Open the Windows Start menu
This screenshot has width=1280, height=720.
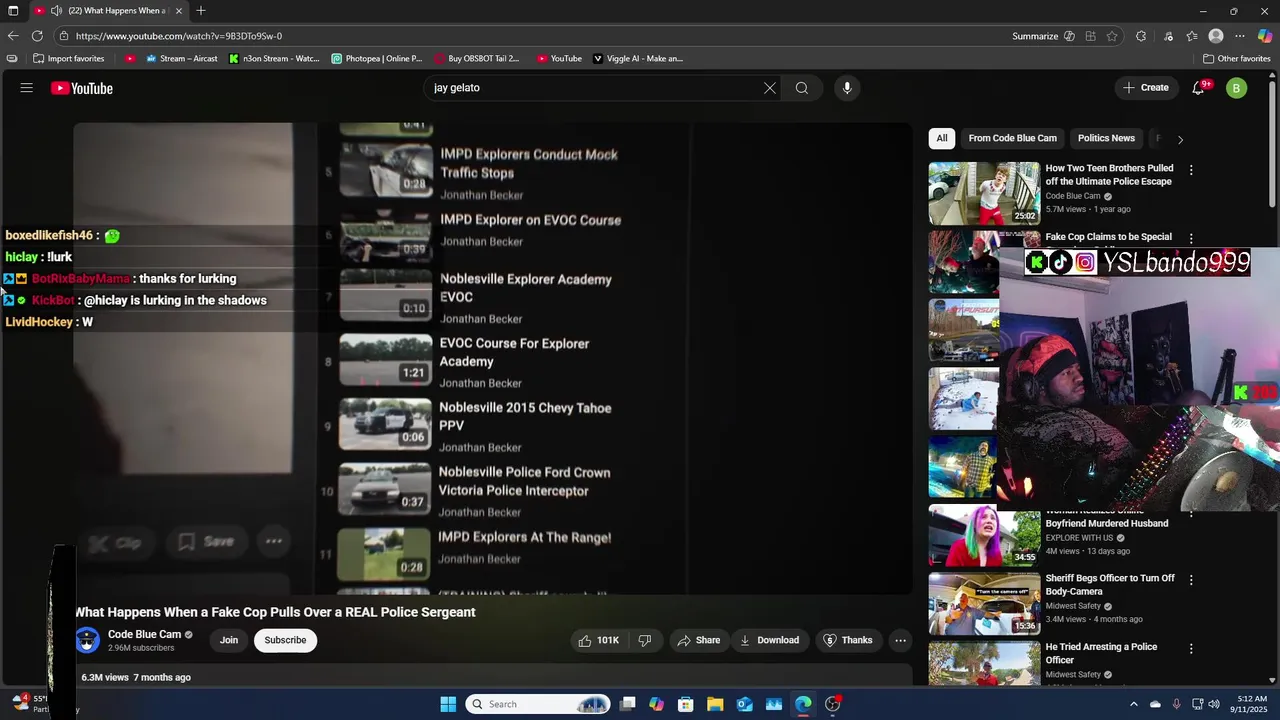click(448, 704)
